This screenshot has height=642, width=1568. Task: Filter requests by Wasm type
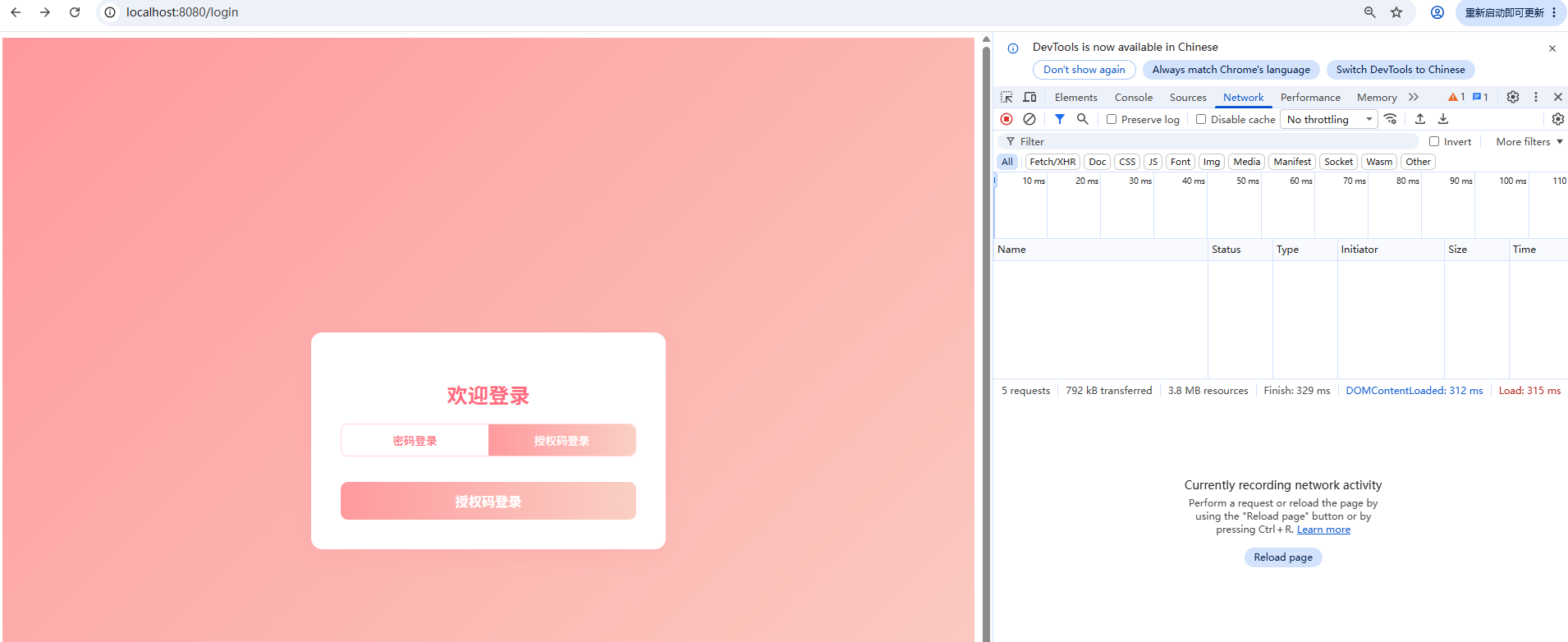tap(1379, 162)
